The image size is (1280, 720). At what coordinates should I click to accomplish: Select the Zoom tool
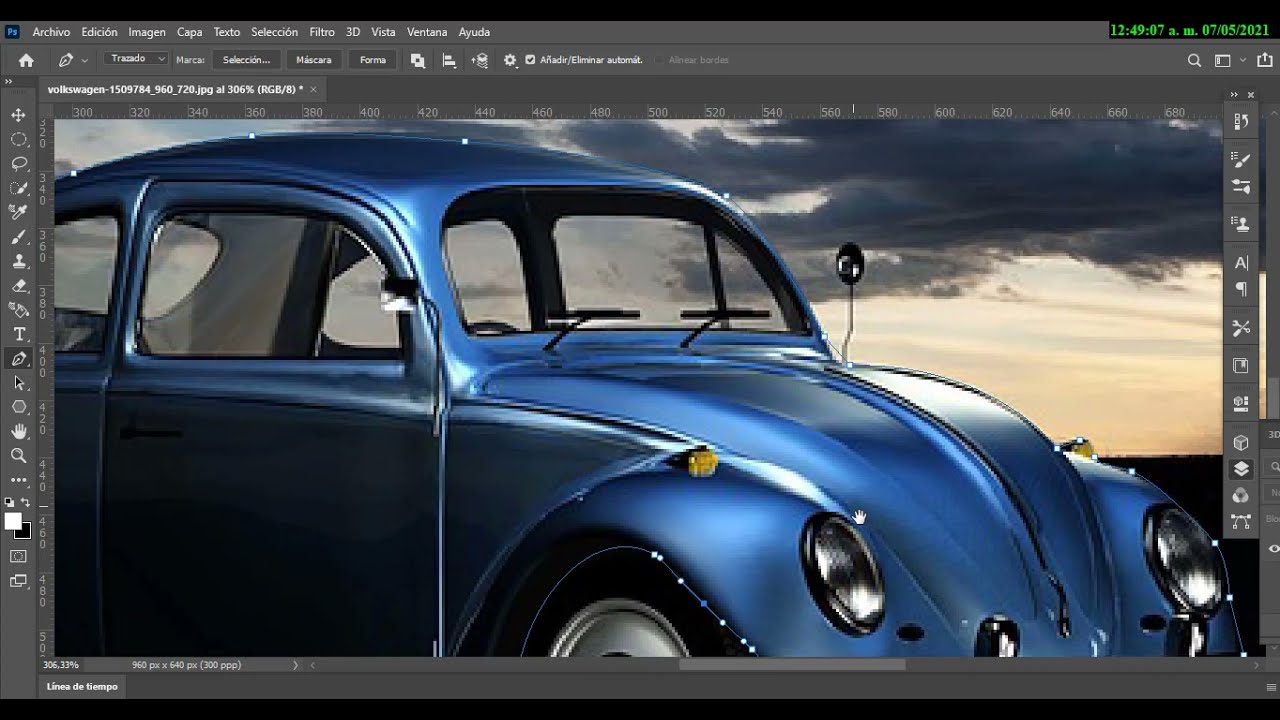point(19,456)
